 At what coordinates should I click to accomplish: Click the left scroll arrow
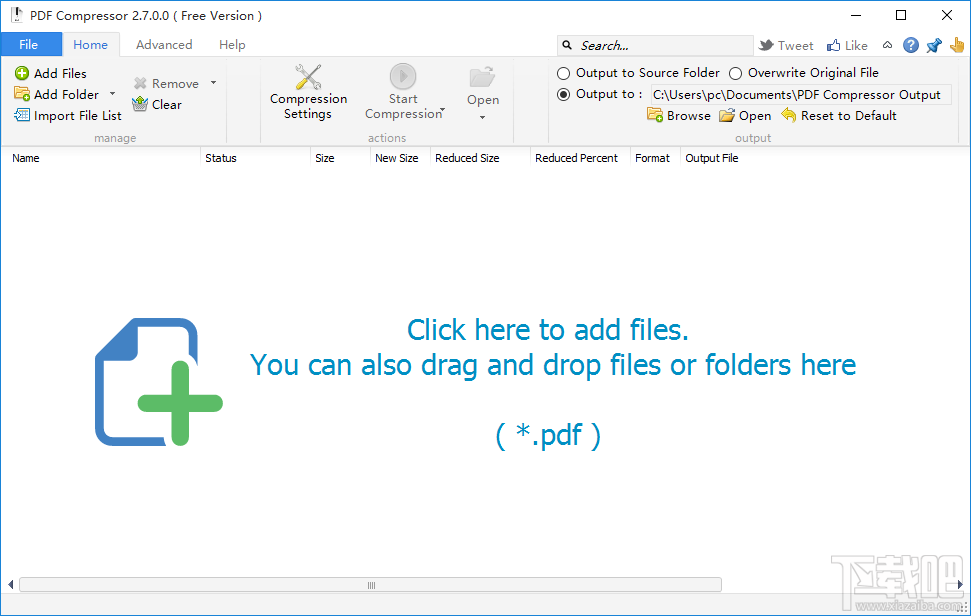(x=11, y=584)
